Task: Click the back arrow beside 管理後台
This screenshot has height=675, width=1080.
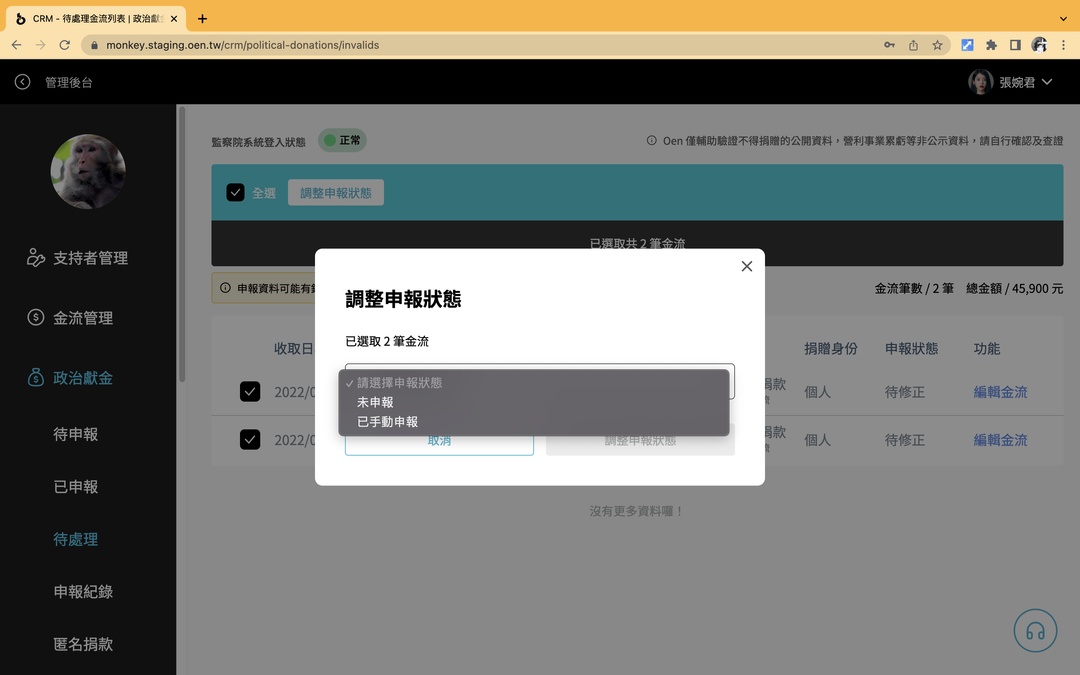Action: pos(22,81)
